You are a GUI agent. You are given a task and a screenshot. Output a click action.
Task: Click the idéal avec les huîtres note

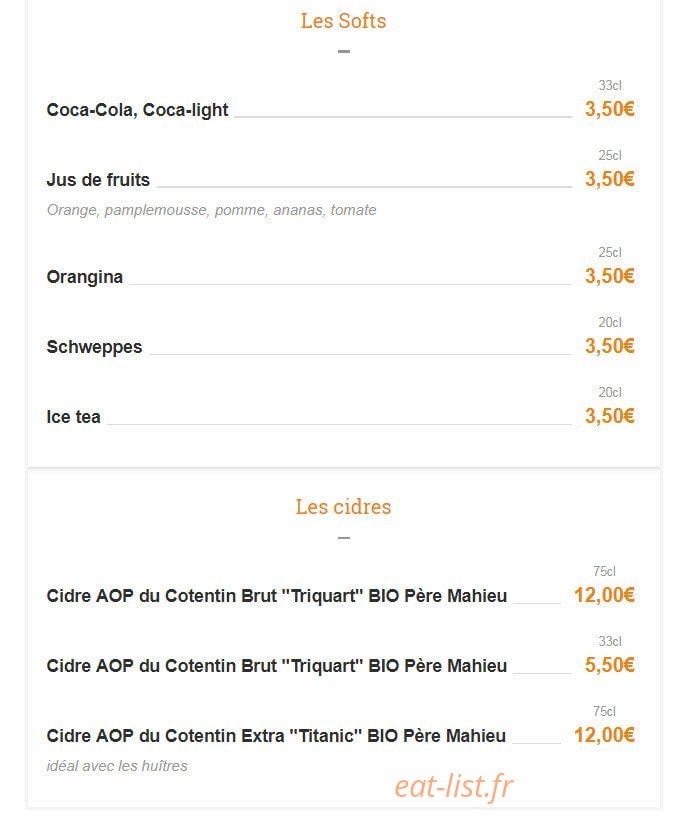click(117, 766)
